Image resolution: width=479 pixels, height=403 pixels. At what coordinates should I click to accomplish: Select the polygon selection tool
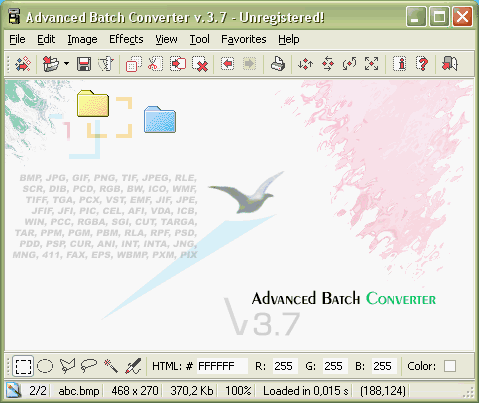[x=67, y=366]
